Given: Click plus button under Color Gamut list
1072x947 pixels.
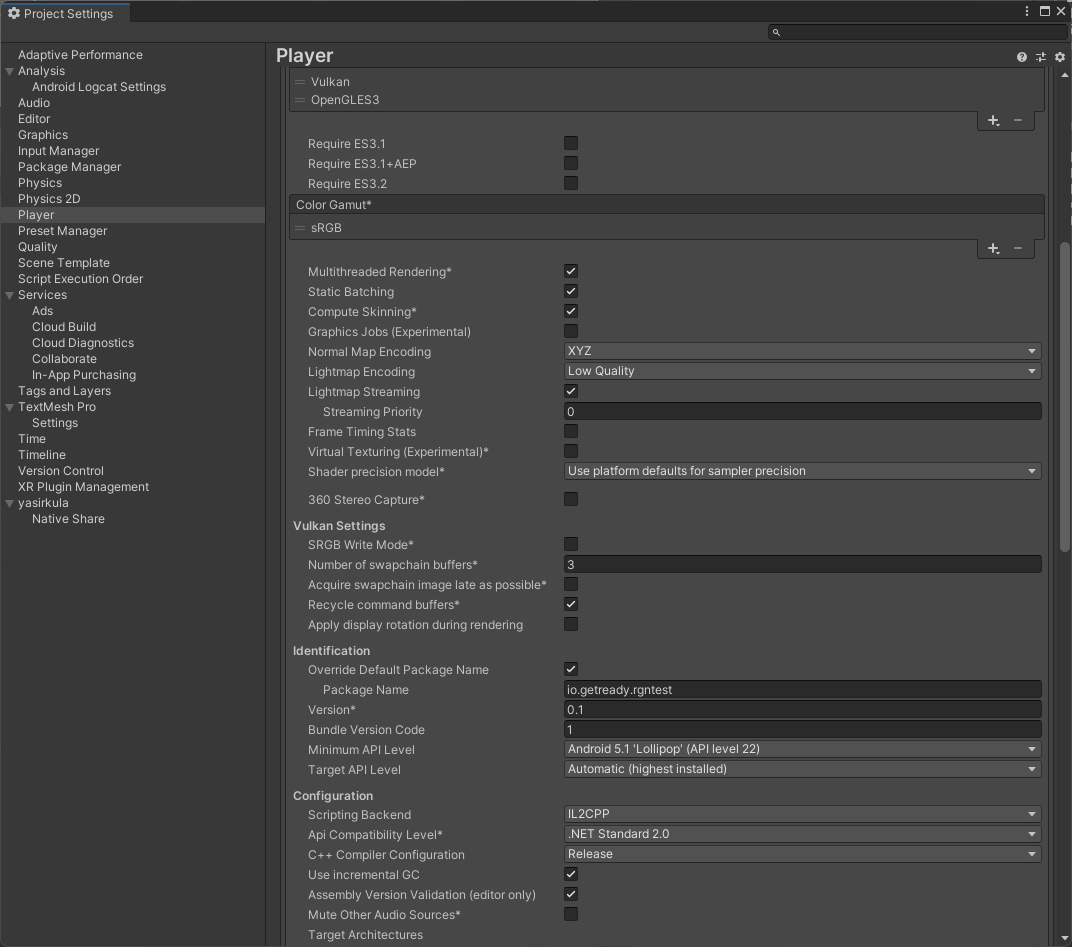Looking at the screenshot, I should point(993,248).
